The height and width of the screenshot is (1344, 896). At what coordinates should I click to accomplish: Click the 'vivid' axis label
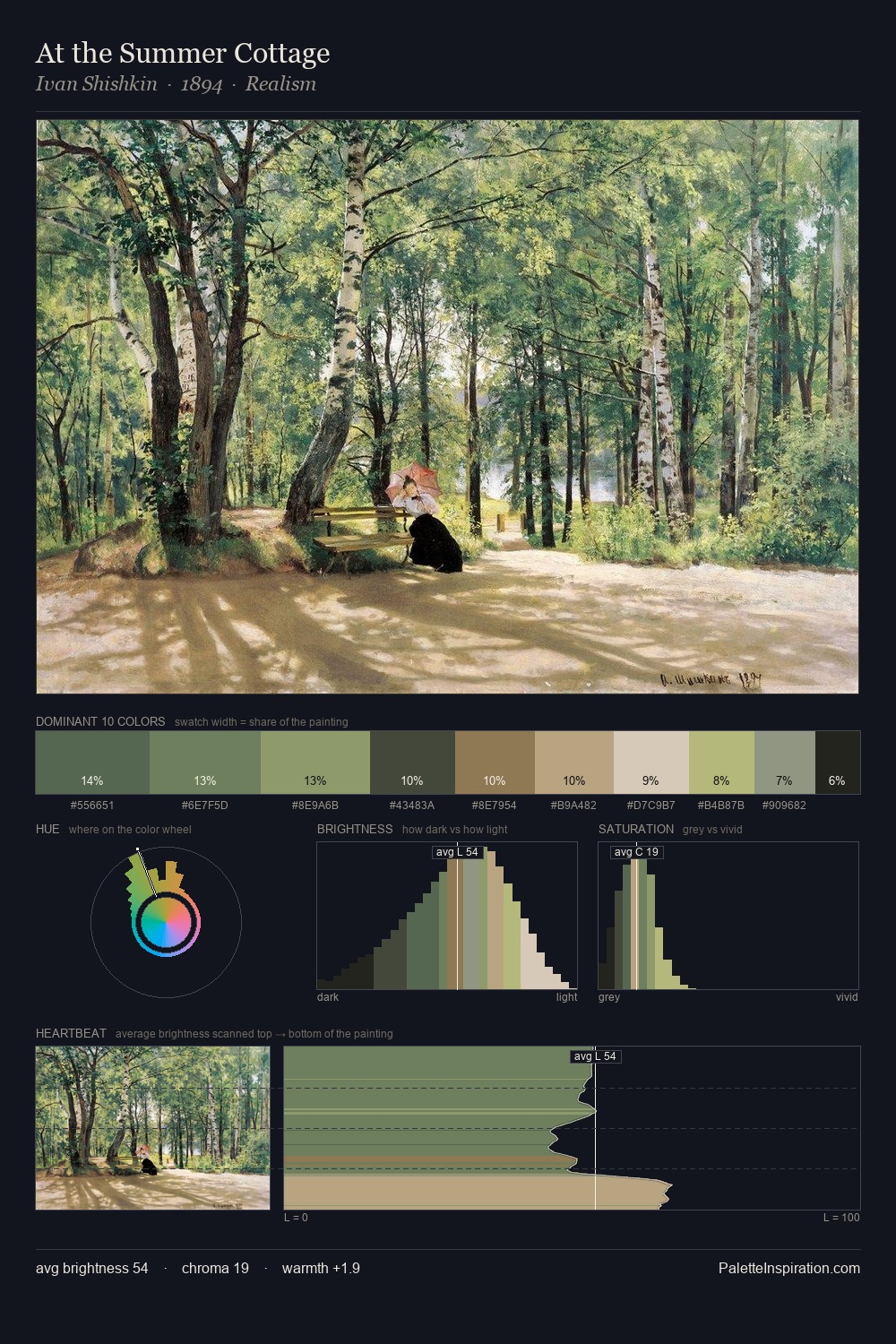tap(847, 997)
